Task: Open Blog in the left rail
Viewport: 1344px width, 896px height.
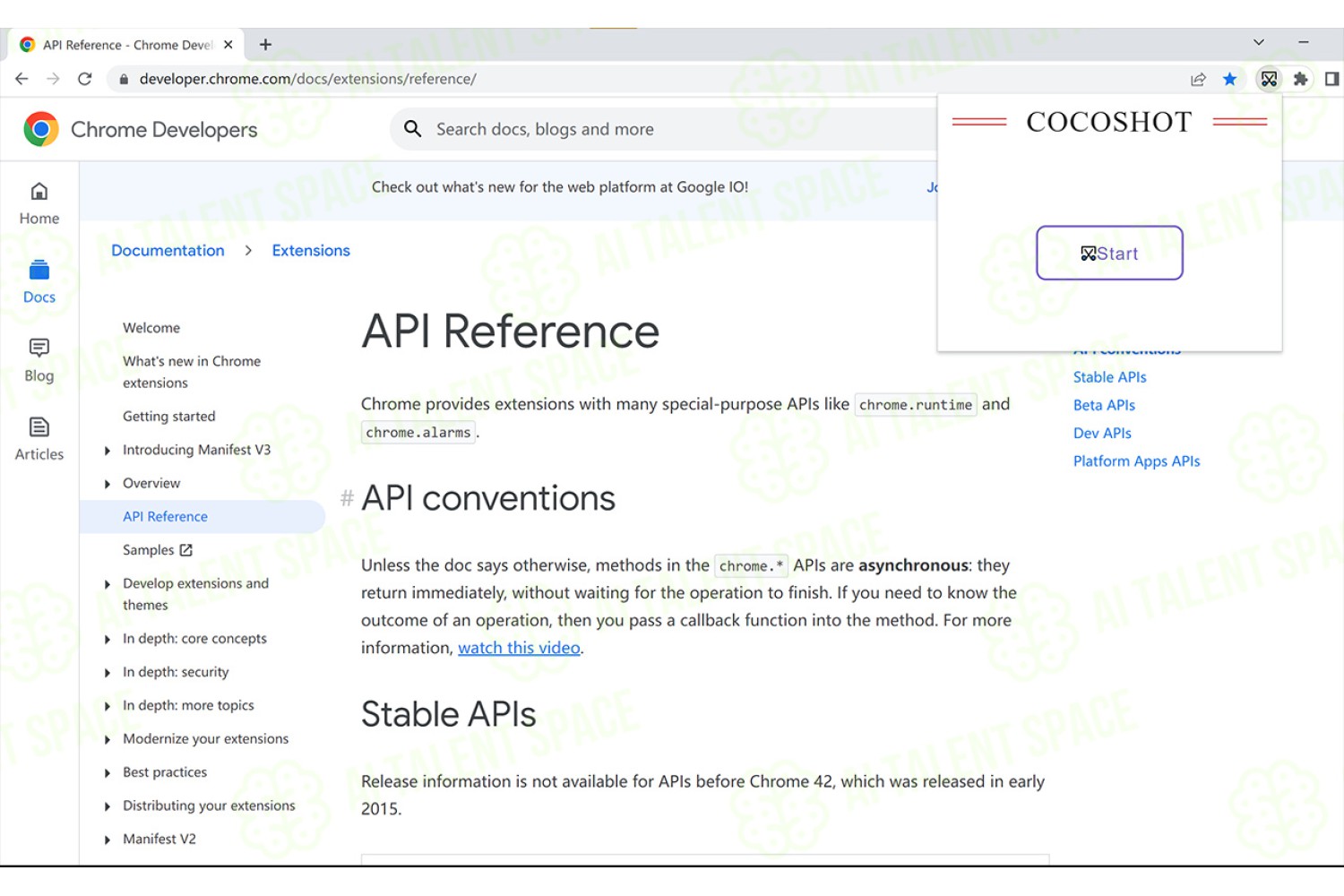Action: (39, 361)
